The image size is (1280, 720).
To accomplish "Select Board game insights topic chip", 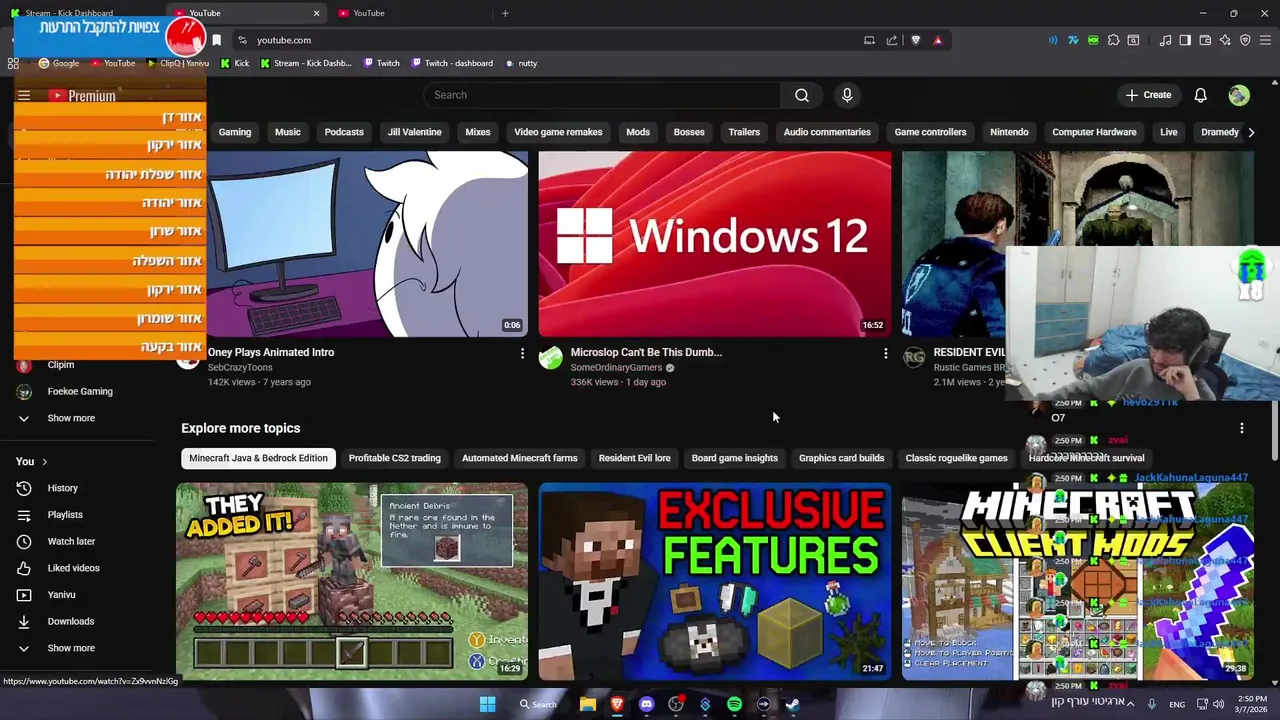I will (x=734, y=458).
